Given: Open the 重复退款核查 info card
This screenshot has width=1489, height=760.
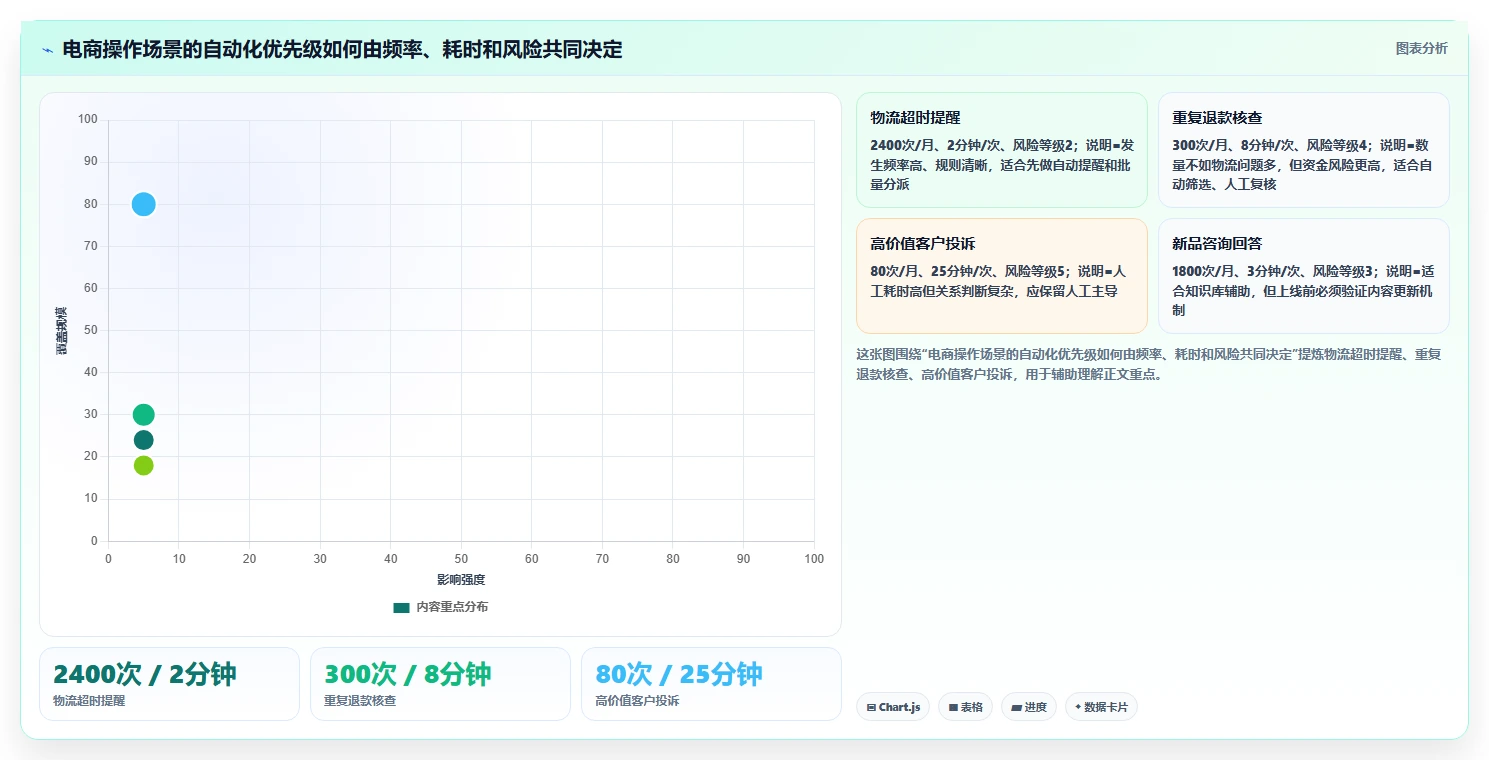Looking at the screenshot, I should (x=1303, y=150).
